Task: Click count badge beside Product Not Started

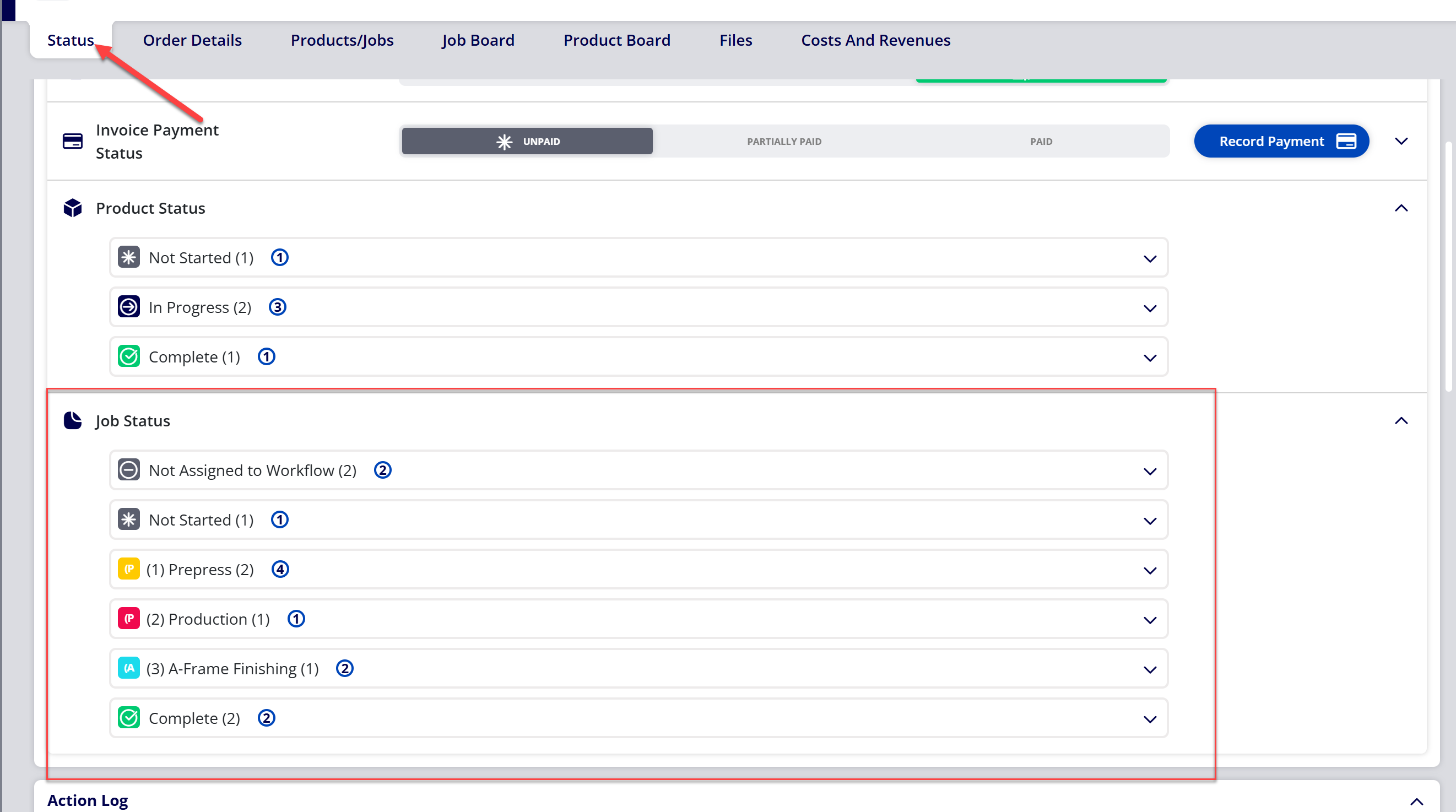Action: click(x=280, y=258)
